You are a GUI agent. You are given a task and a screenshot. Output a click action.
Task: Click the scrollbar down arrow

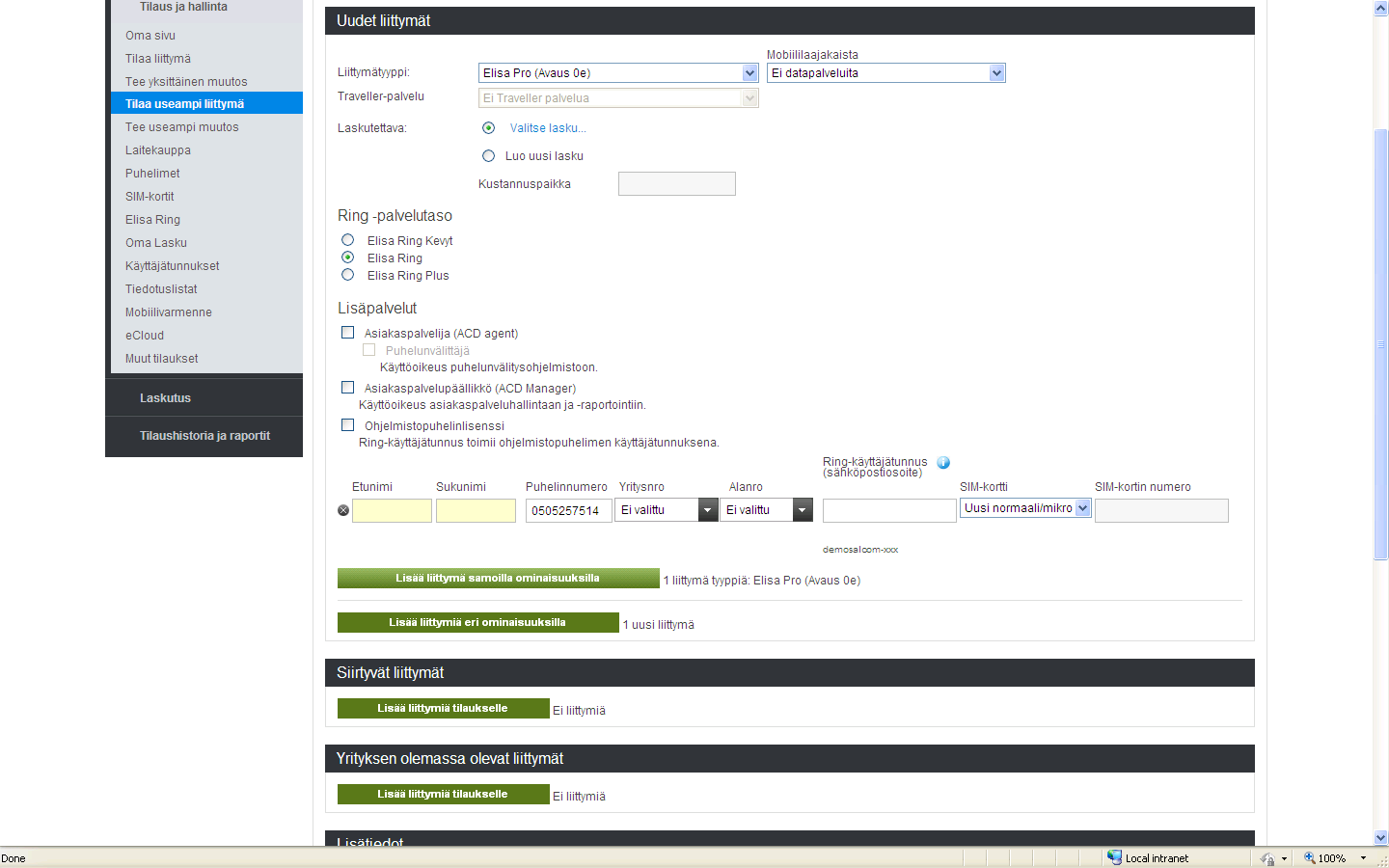click(x=1380, y=838)
